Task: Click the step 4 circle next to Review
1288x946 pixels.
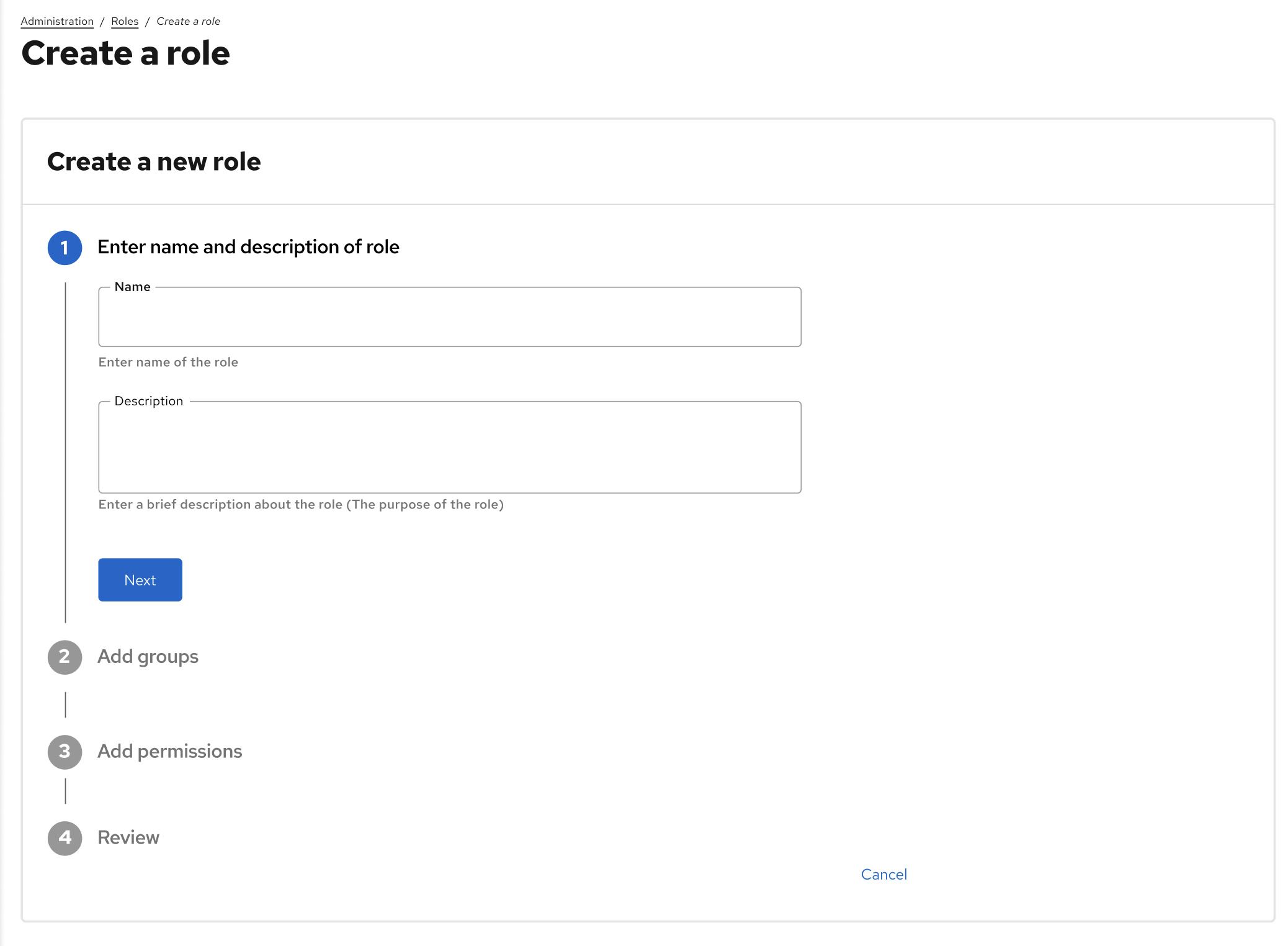Action: coord(65,839)
